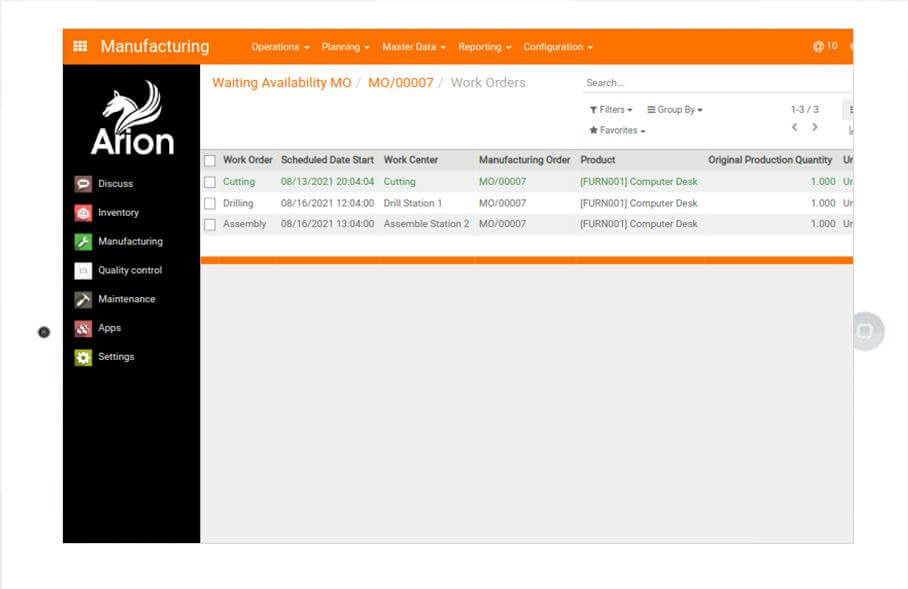This screenshot has height=589, width=908.
Task: Click Drill Station 1 work center cell
Action: click(412, 203)
